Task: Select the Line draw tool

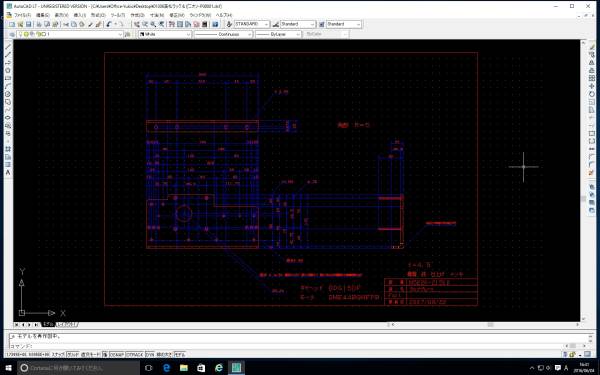Action: [x=8, y=47]
